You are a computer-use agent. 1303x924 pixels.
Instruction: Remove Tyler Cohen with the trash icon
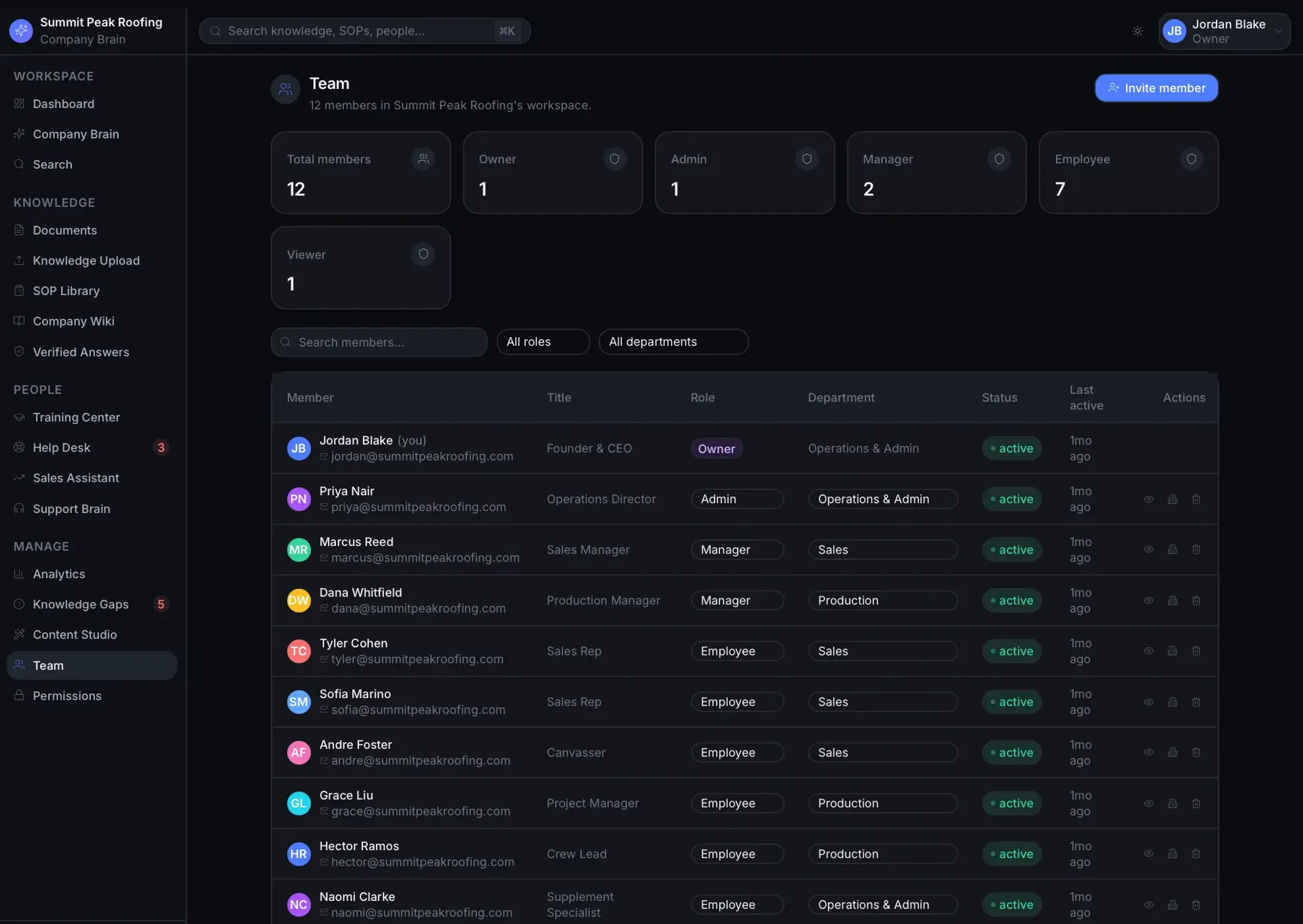1196,651
